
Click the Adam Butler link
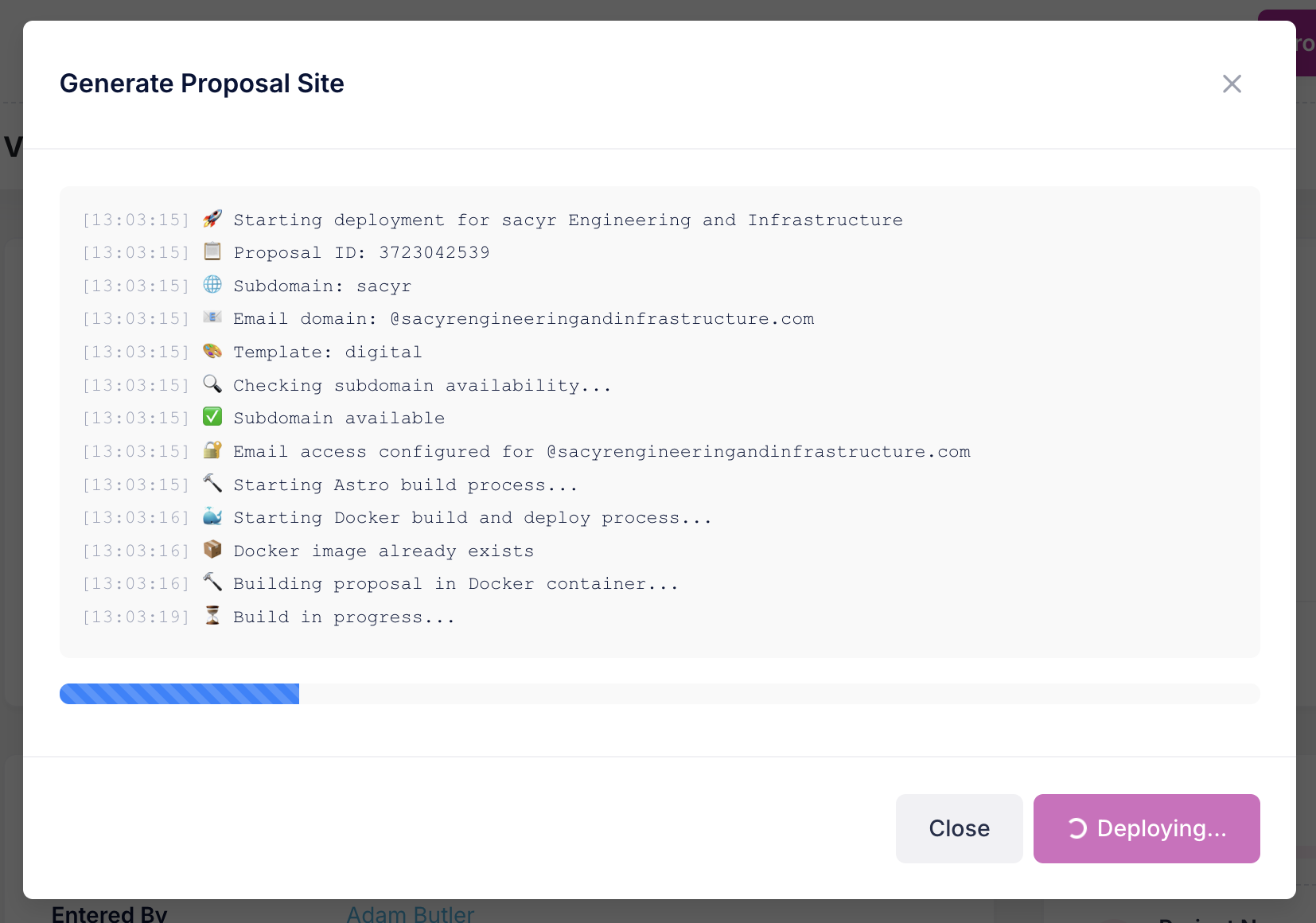pyautogui.click(x=410, y=913)
